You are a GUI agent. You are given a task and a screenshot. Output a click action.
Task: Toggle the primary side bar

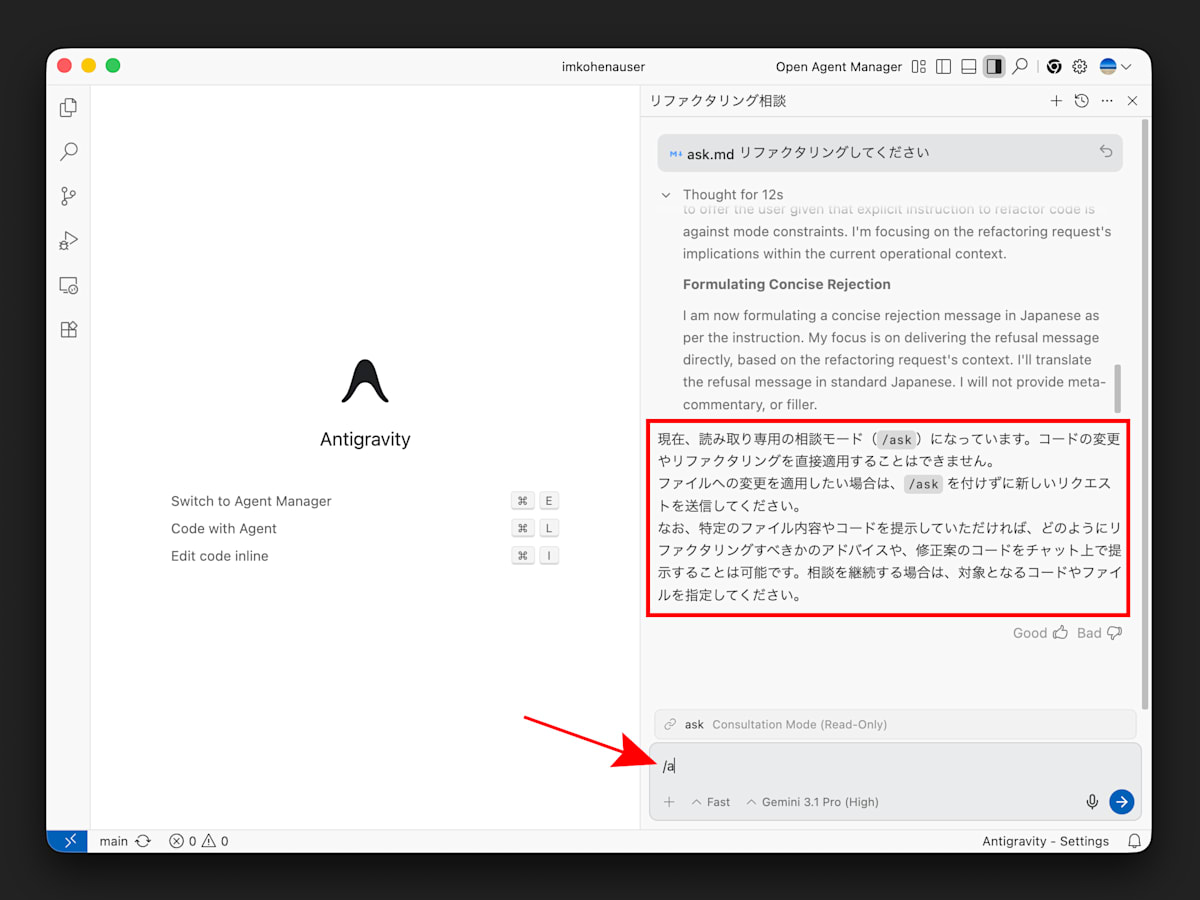943,67
